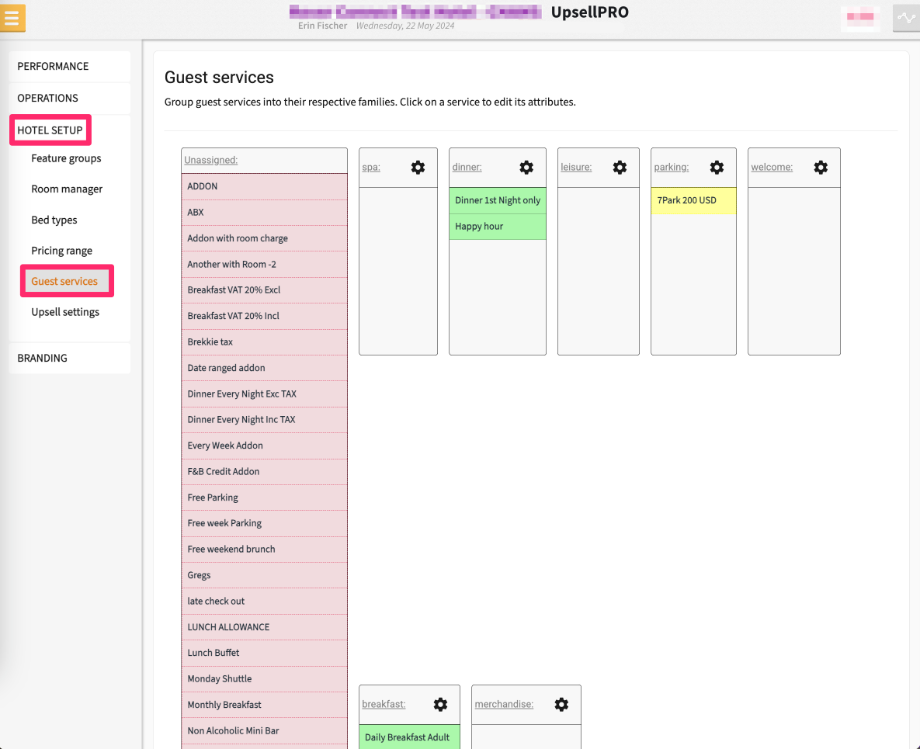Click the welcome family label
Viewport: 920px width, 749px height.
click(772, 167)
